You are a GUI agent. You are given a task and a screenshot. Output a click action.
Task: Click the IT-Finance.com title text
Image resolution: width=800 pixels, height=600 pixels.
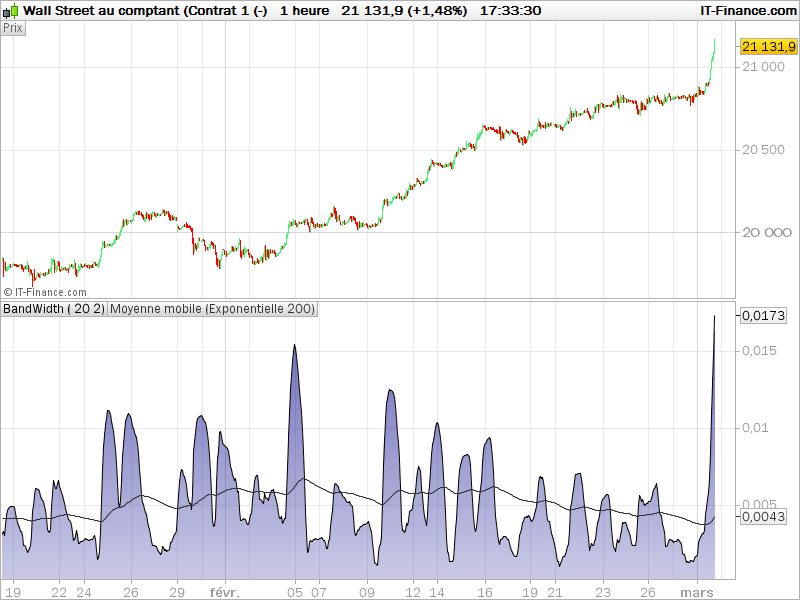click(x=747, y=10)
